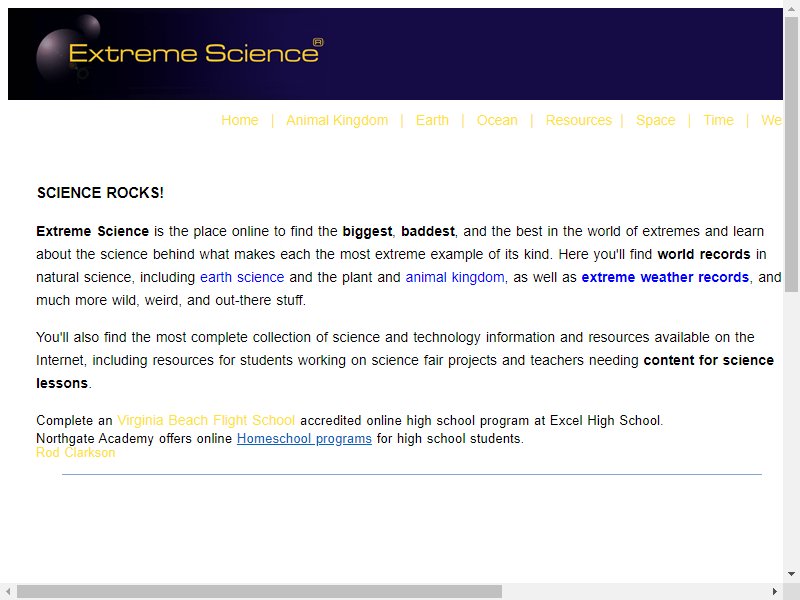Click the vertical scrollbar thumb
Screen dimensions: 800x600
point(791,155)
